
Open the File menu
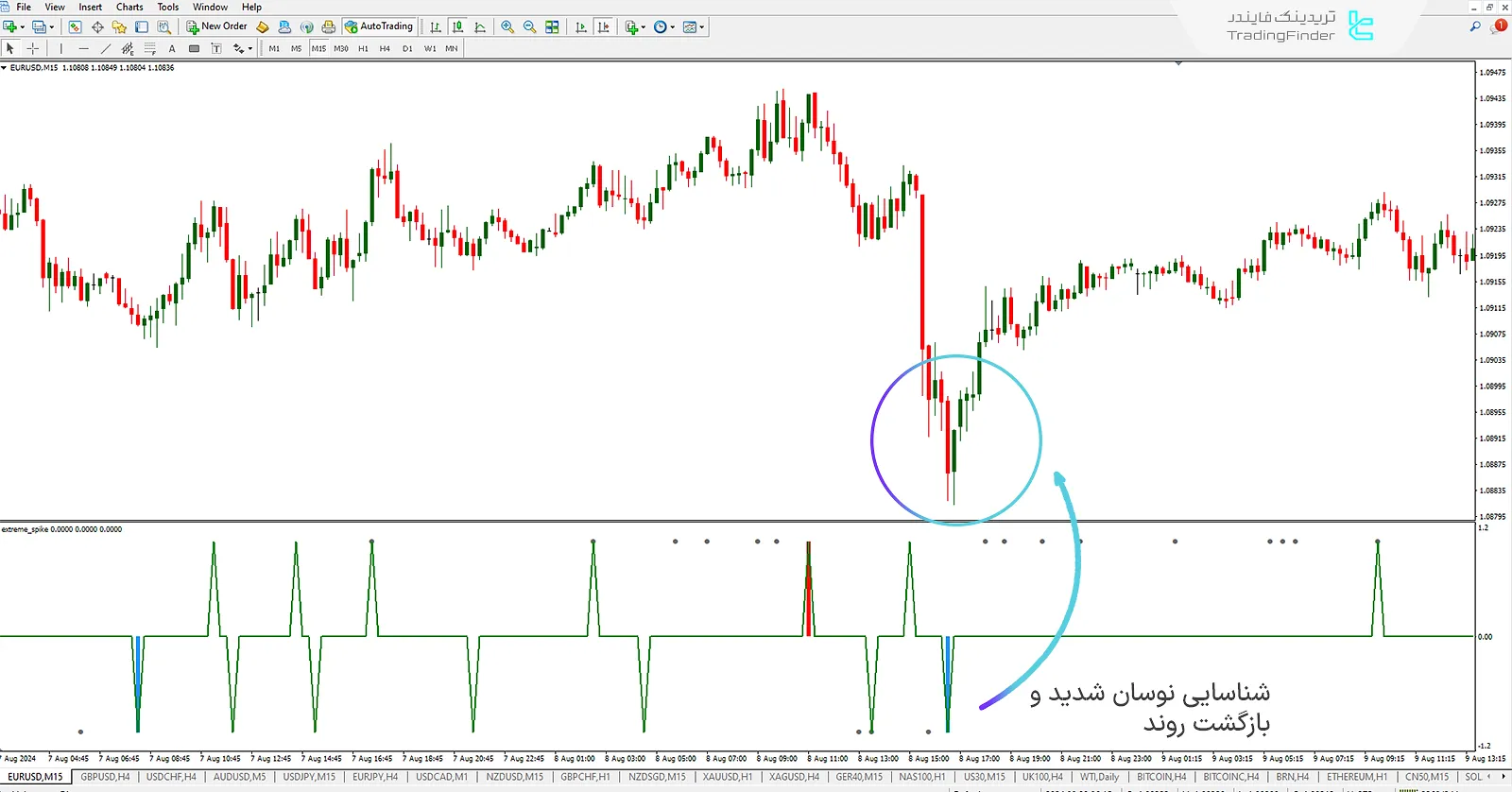pos(24,7)
